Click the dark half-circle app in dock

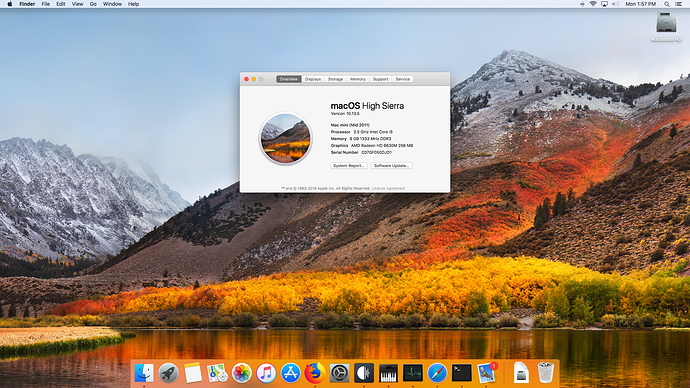click(364, 373)
